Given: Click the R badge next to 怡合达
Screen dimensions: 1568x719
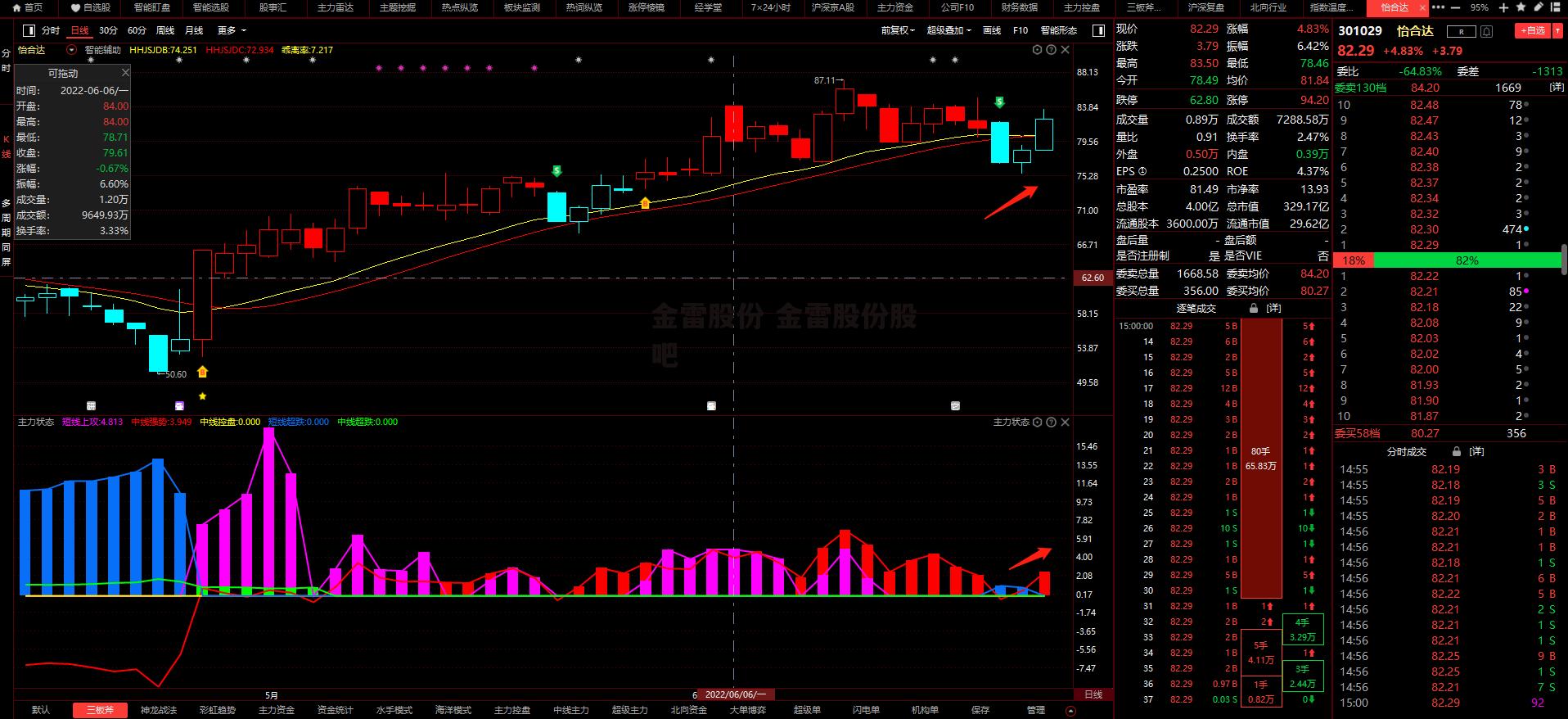Looking at the screenshot, I should tap(1461, 31).
